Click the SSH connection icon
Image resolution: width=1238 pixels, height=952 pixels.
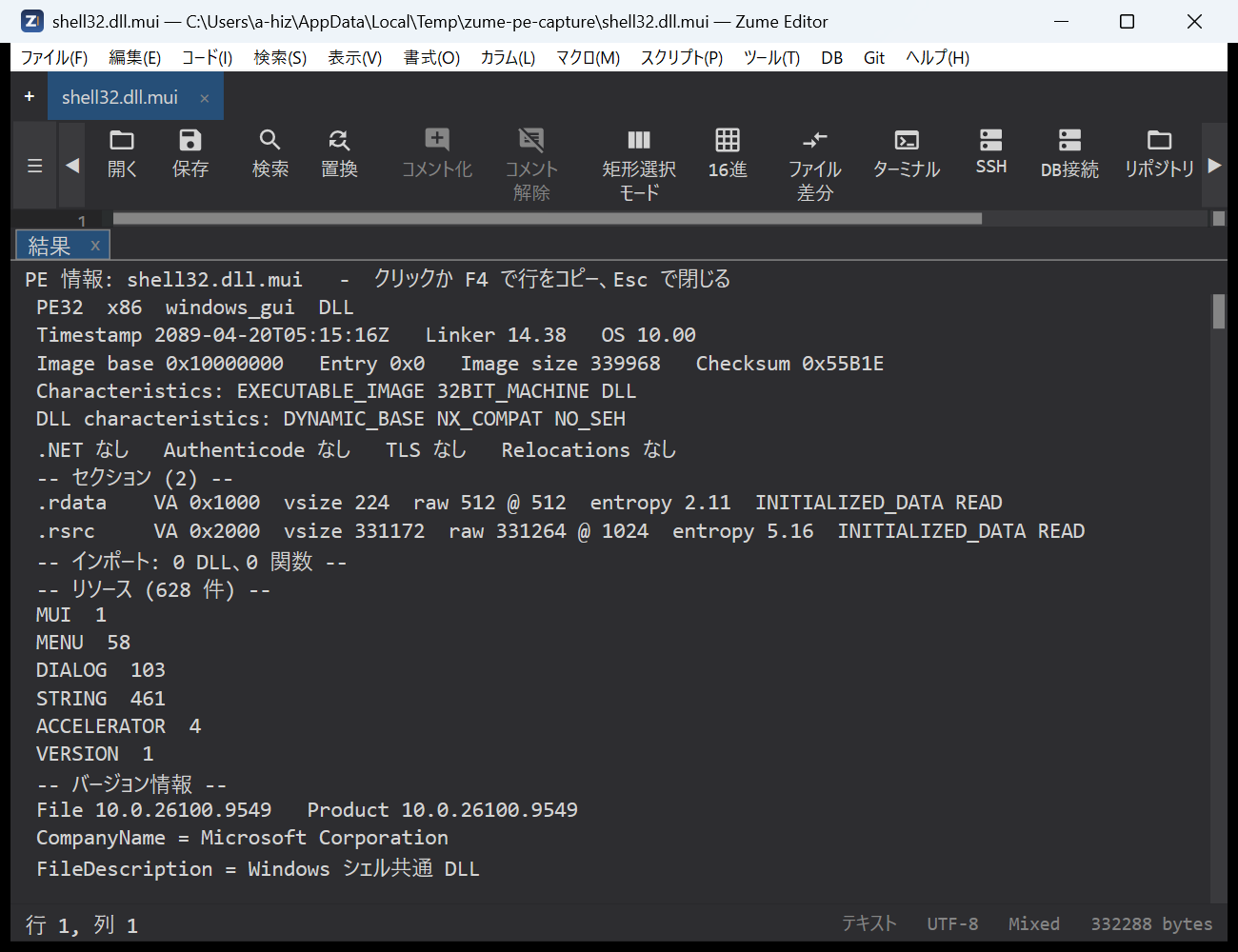point(991,152)
